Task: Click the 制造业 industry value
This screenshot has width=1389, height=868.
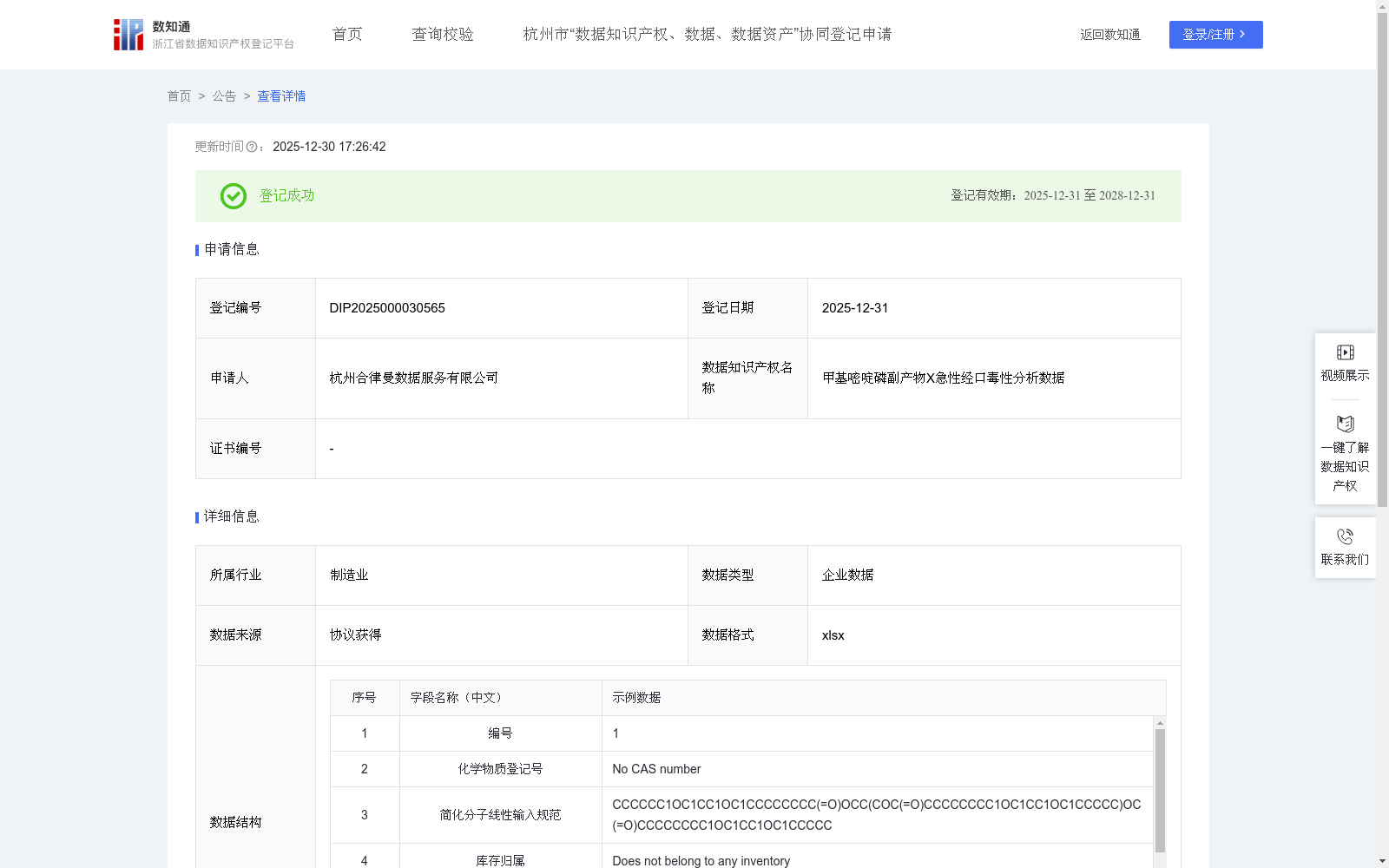Action: (349, 575)
